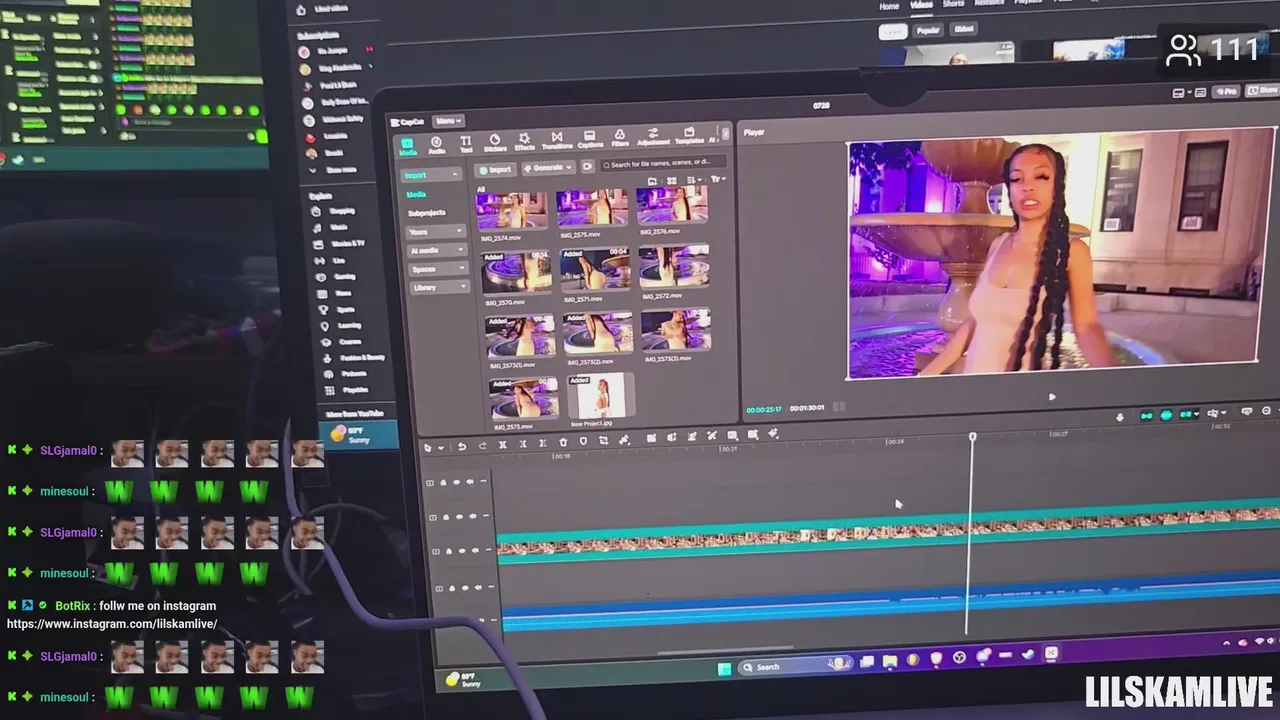Select the IMG_2576.mov thumbnail
Screen dimensions: 1280x720
click(672, 204)
